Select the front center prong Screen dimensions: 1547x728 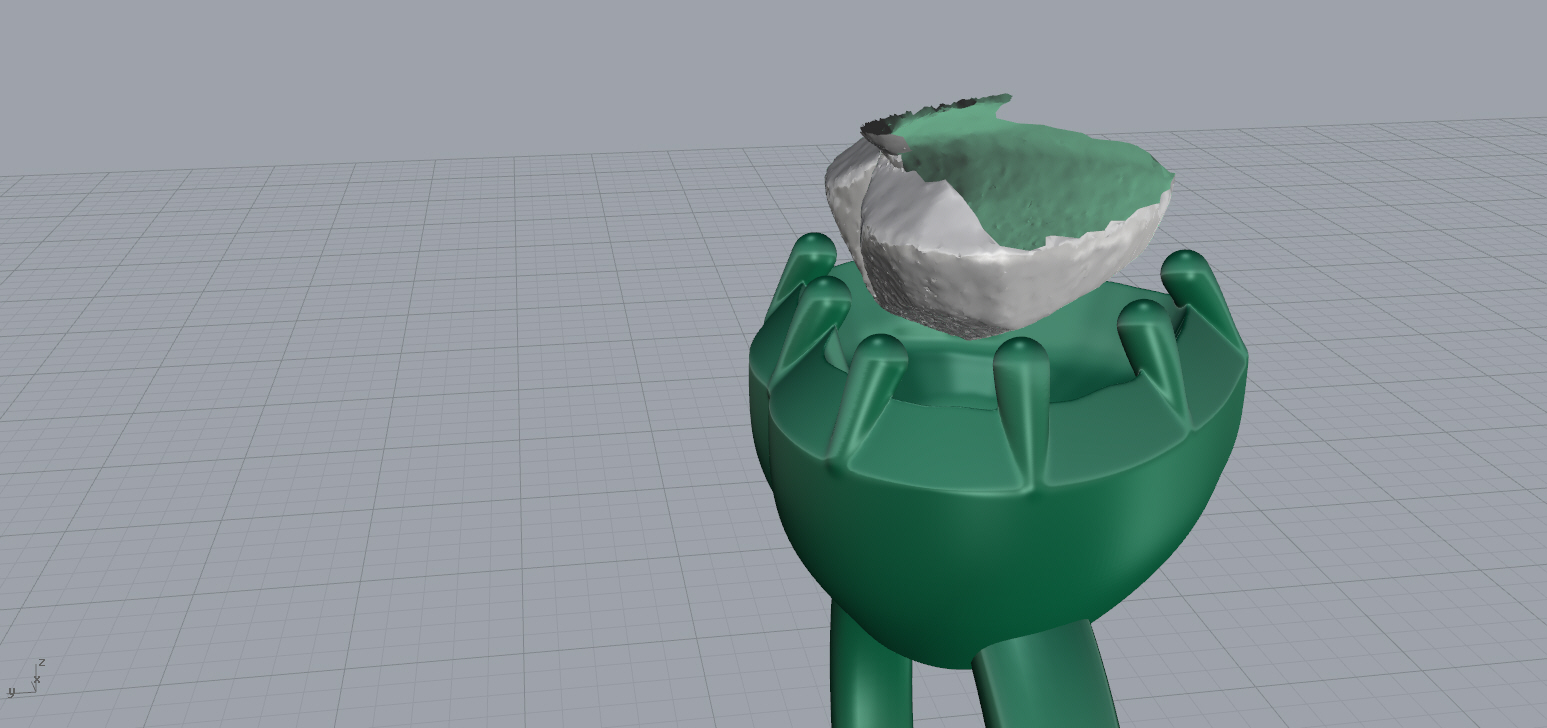point(1020,410)
